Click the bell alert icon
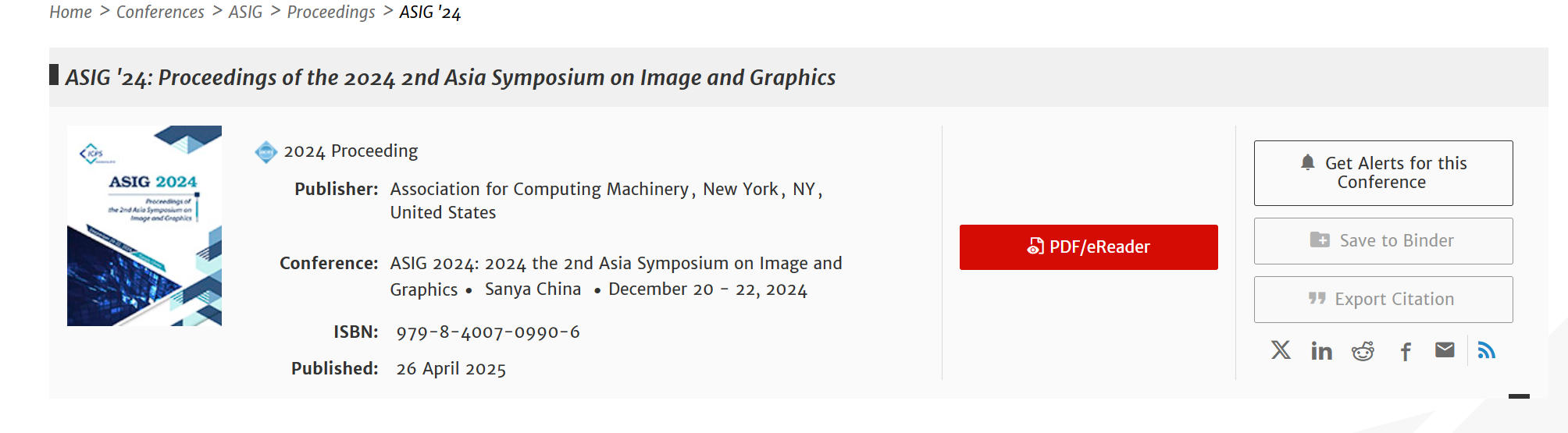Image resolution: width=1568 pixels, height=433 pixels. pos(1308,162)
